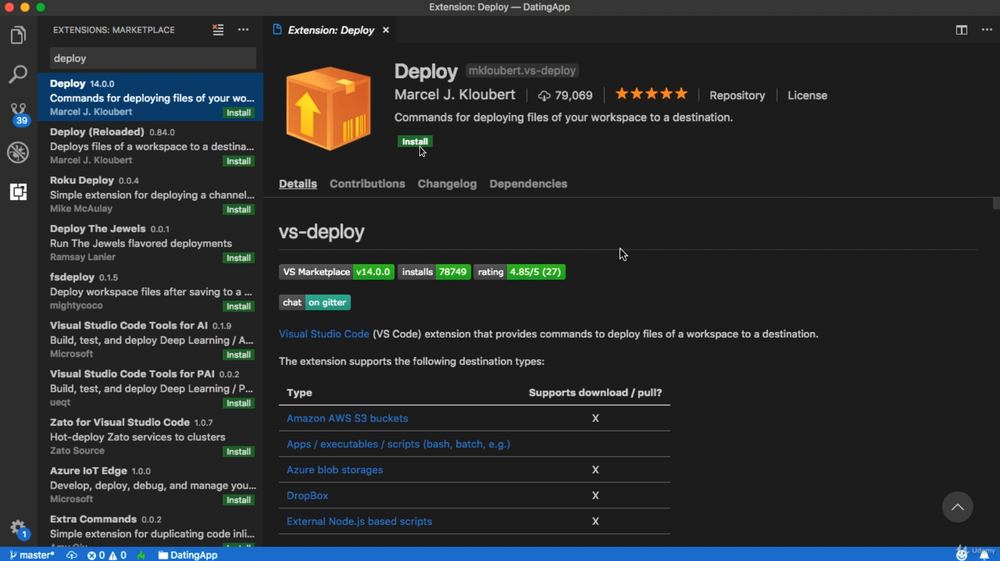Switch to the Details tab
1000x561 pixels.
pyautogui.click(x=298, y=184)
